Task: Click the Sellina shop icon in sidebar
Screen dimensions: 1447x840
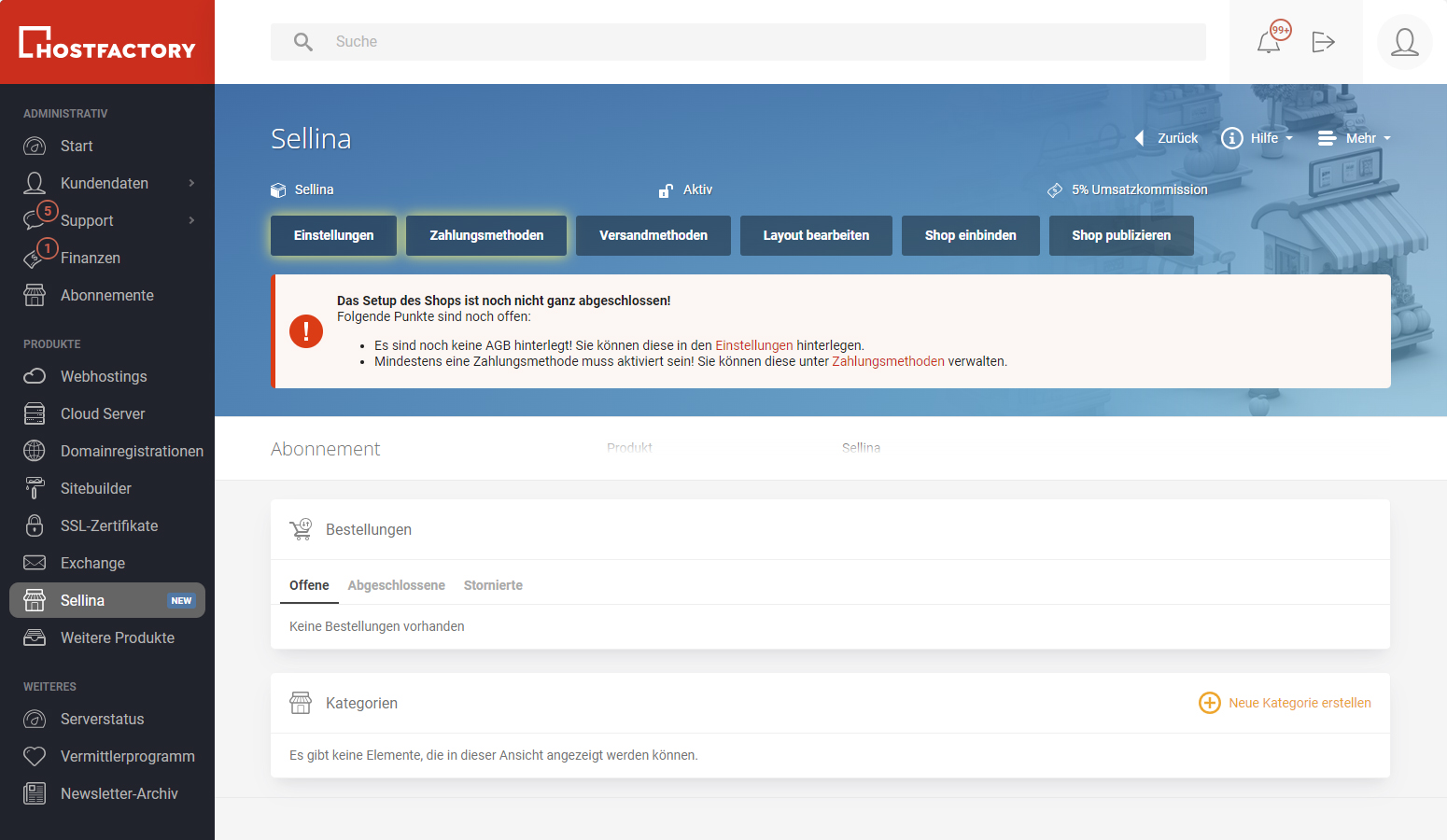Action: click(35, 600)
